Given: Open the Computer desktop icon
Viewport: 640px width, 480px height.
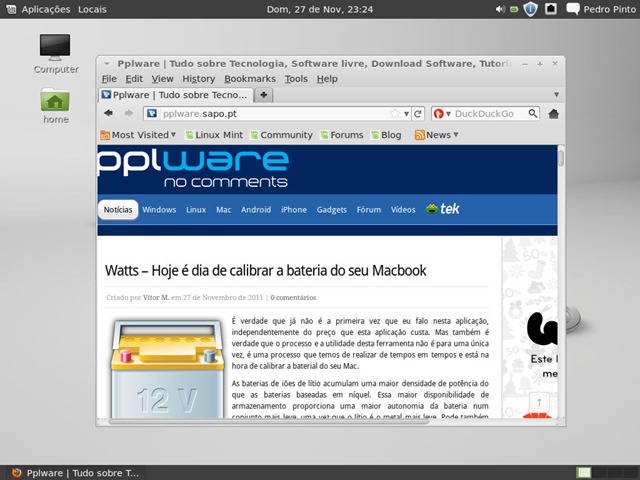Looking at the screenshot, I should (56, 53).
